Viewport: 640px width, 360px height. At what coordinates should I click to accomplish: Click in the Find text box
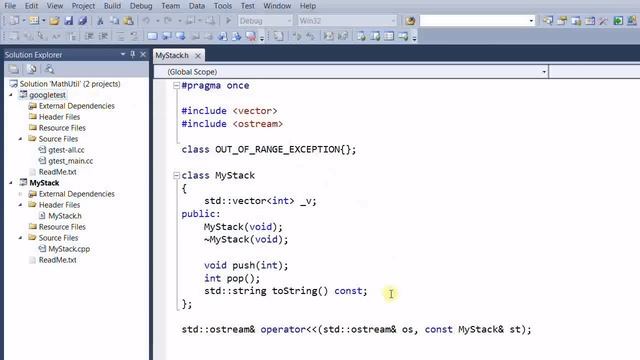473,20
